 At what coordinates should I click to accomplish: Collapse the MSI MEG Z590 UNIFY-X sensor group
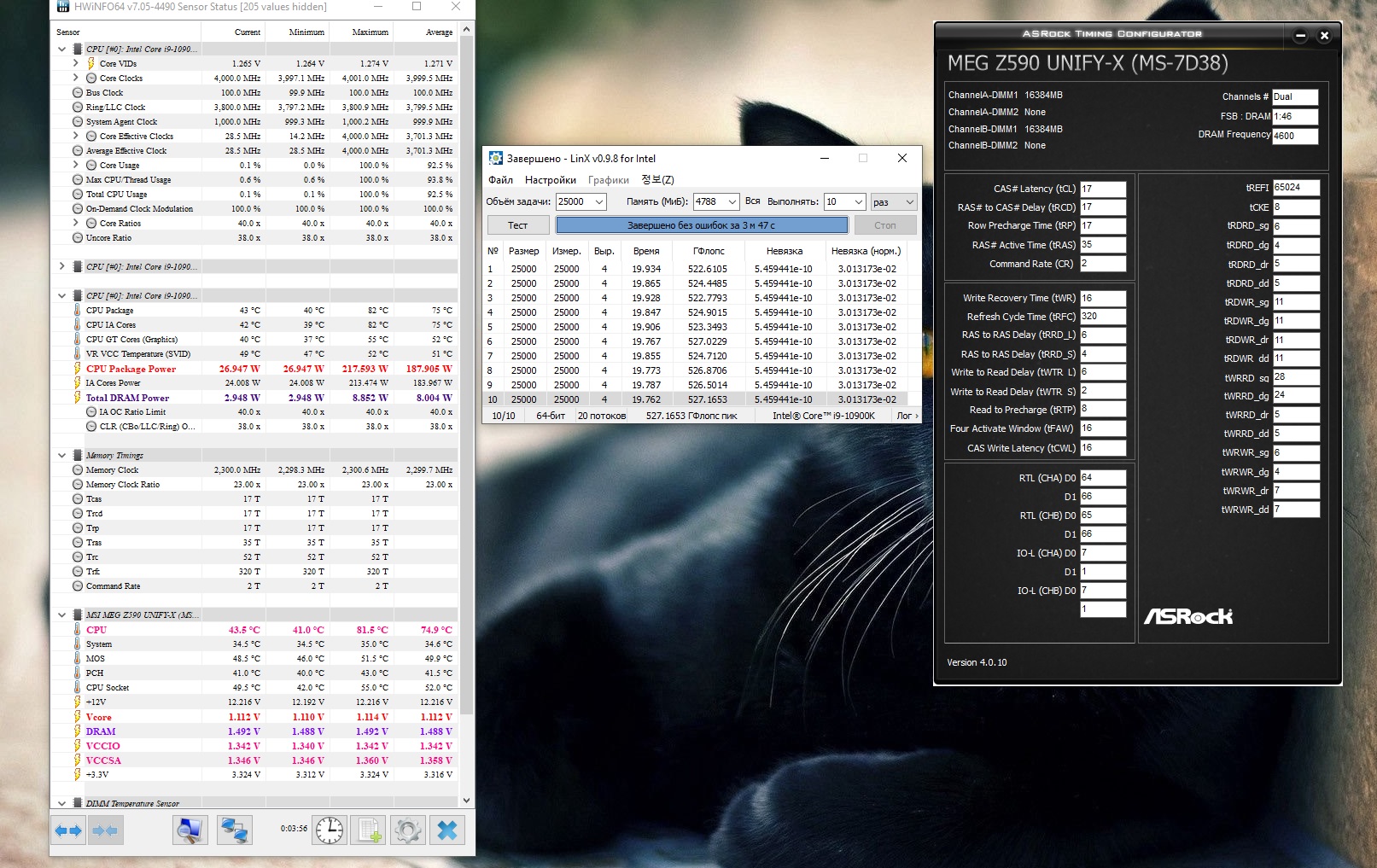coord(61,615)
